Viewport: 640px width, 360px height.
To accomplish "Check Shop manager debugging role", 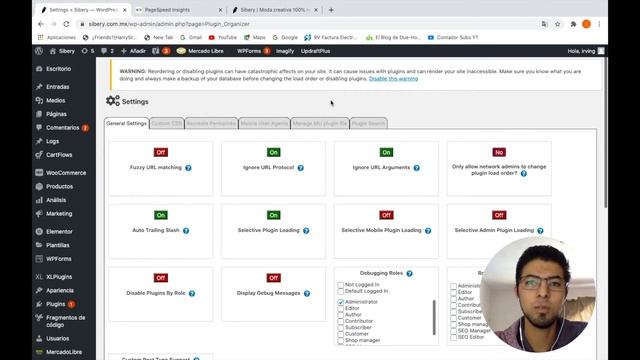I will [x=340, y=340].
